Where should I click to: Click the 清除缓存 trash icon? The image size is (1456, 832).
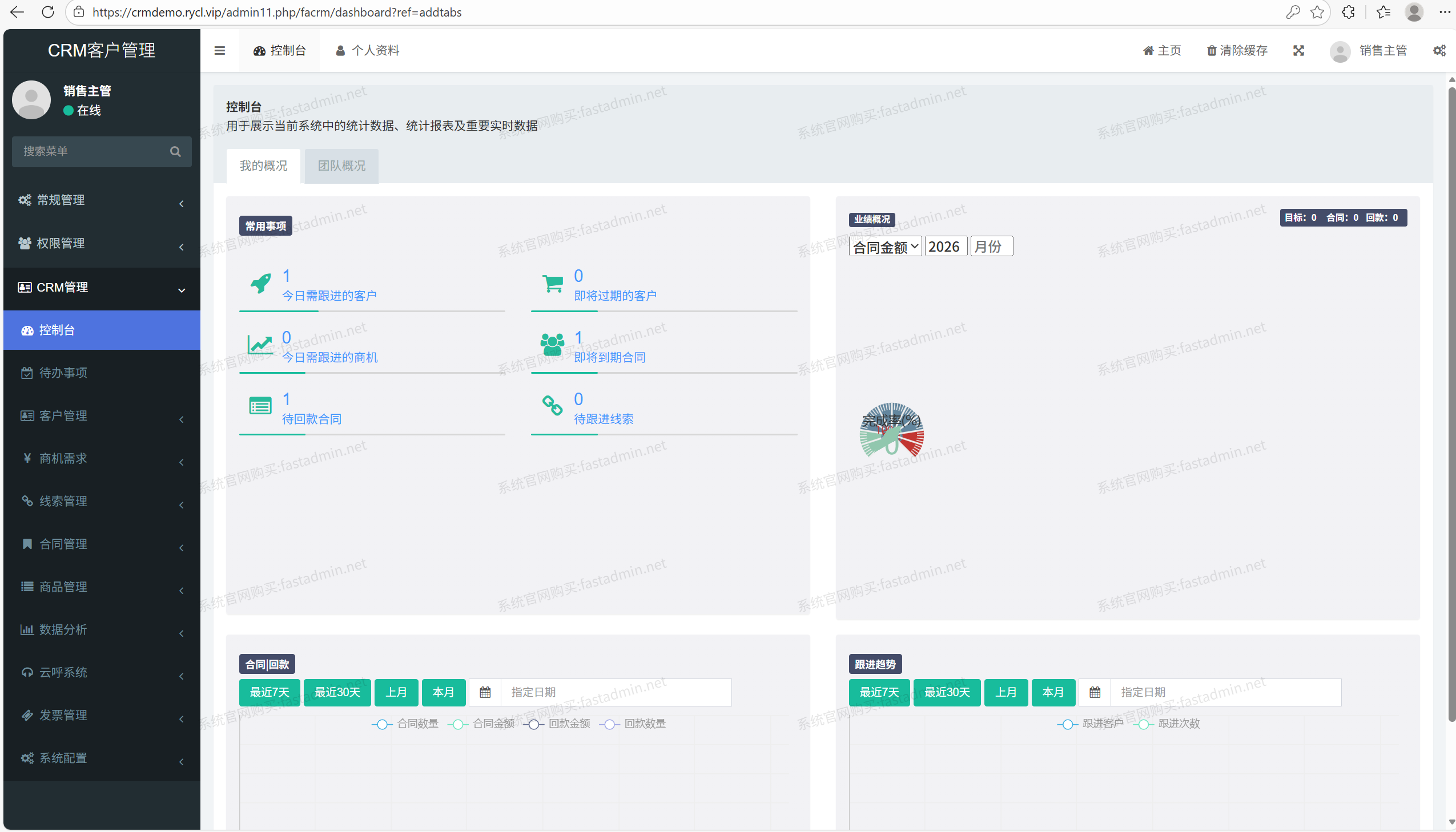click(x=1210, y=50)
